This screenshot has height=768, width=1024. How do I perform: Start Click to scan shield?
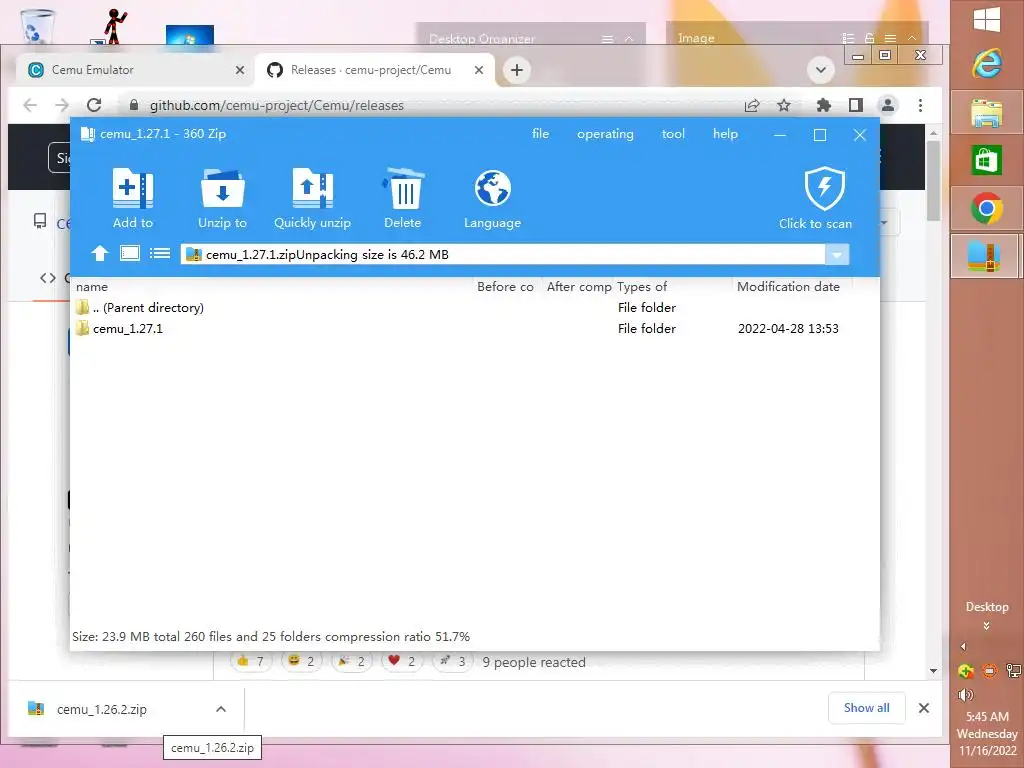click(816, 199)
